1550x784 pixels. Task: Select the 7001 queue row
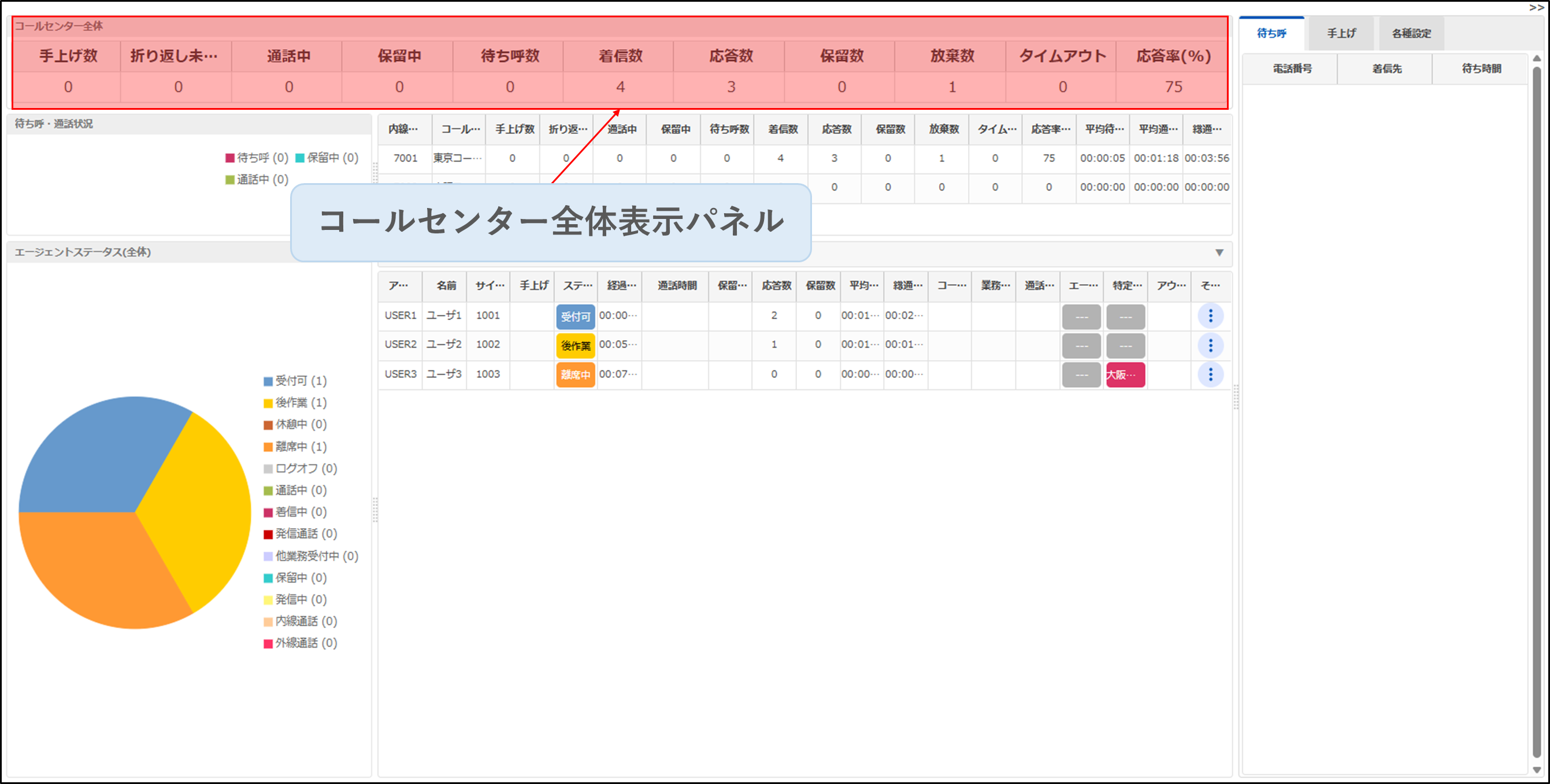(405, 158)
